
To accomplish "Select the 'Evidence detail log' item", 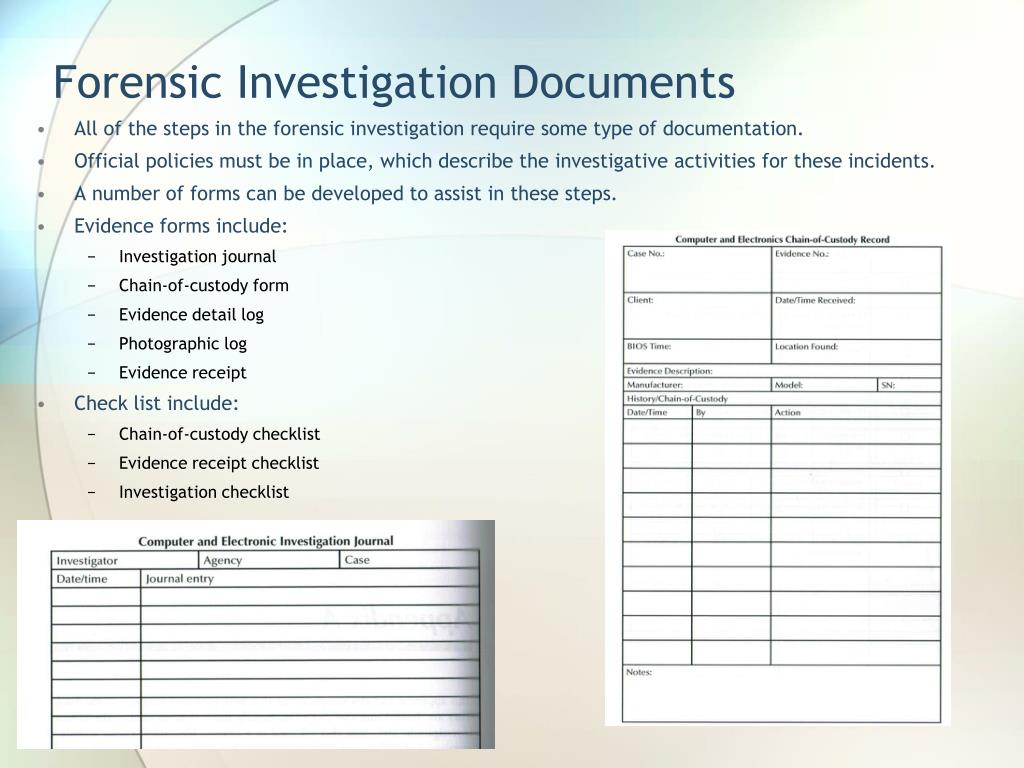I will (191, 315).
